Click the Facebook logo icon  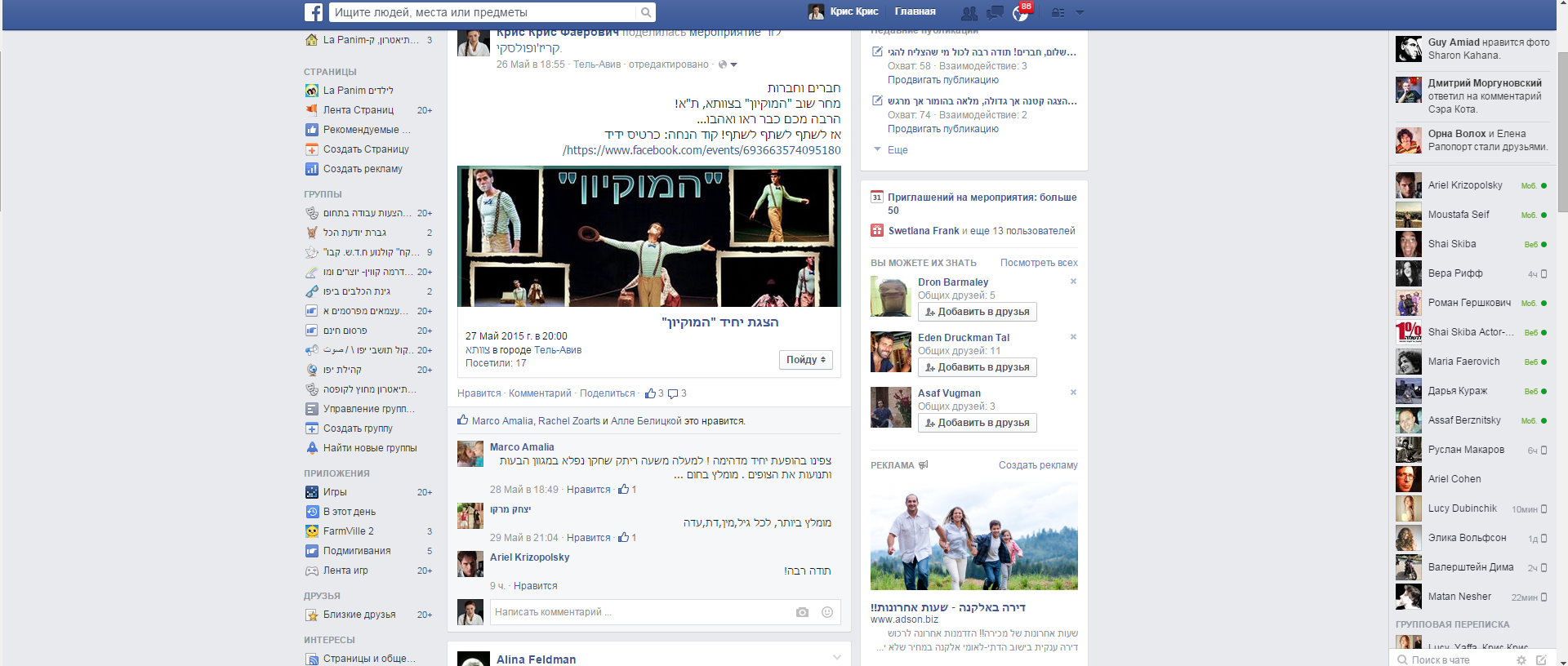tap(314, 12)
